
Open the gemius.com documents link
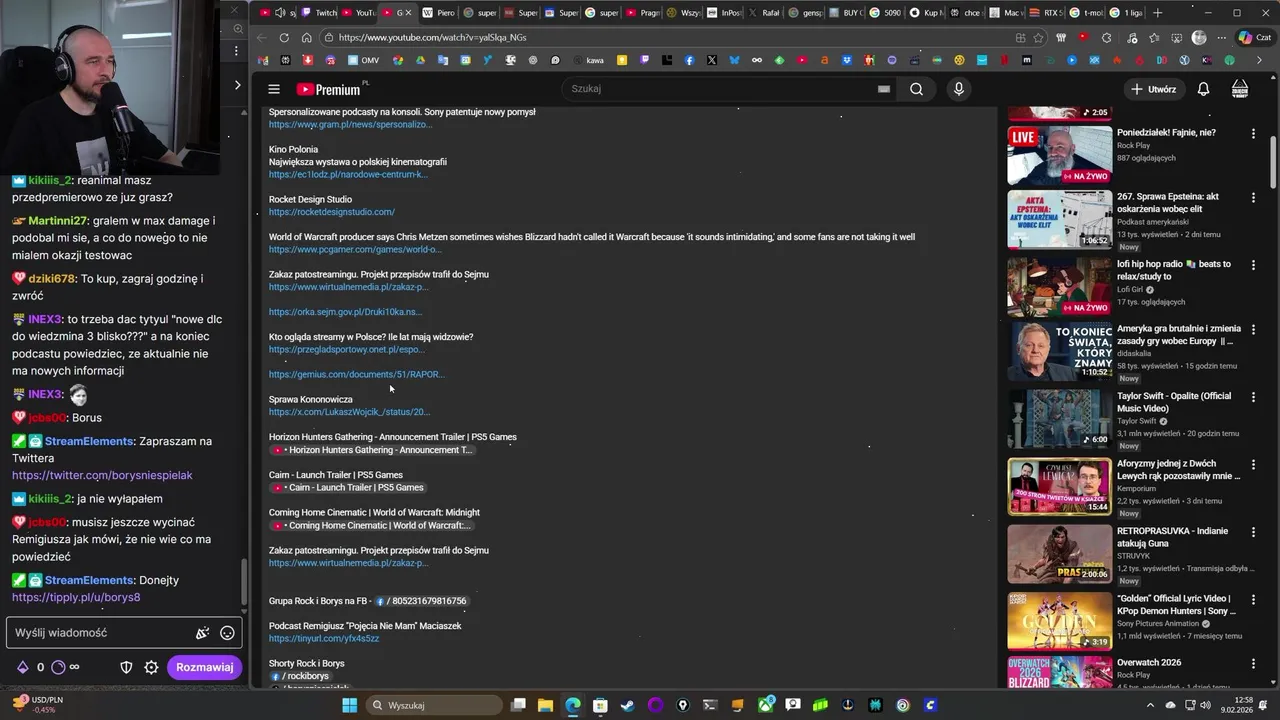[x=356, y=375]
